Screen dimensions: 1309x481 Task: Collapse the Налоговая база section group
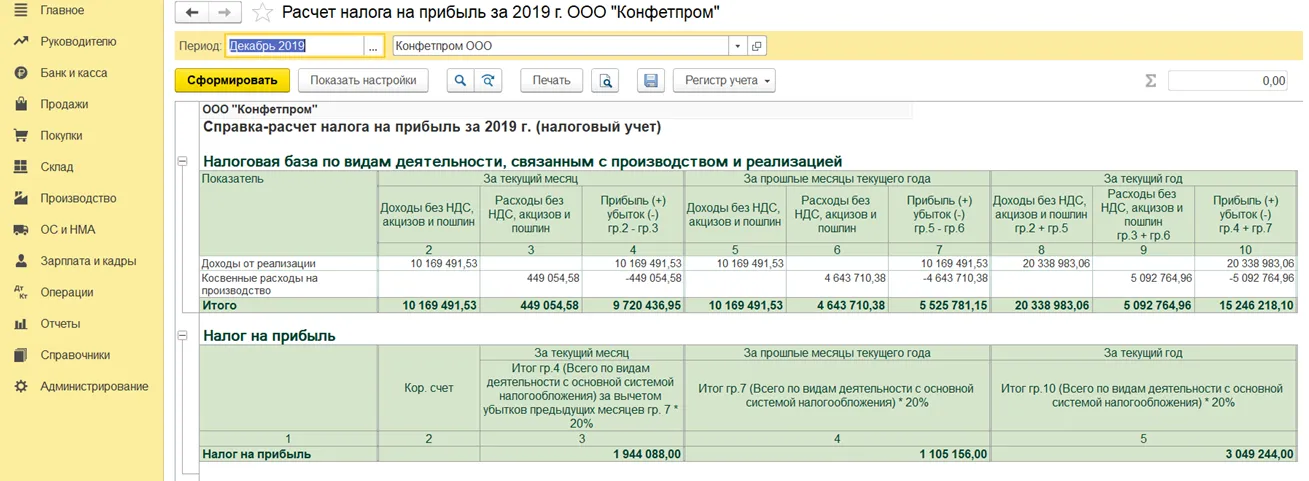click(182, 160)
